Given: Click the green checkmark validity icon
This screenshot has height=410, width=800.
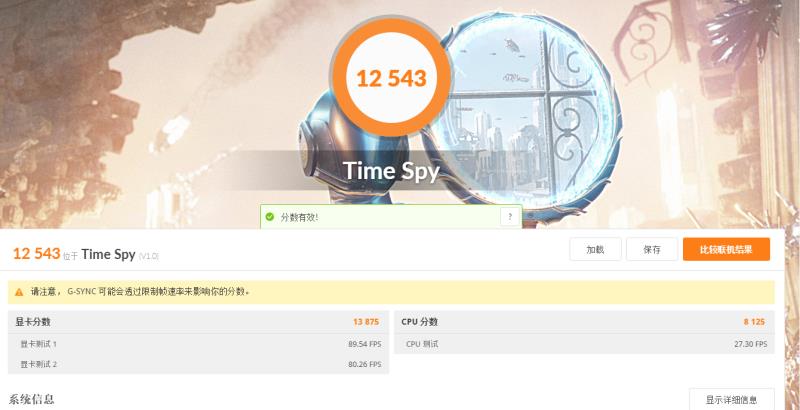Looking at the screenshot, I should pos(269,217).
